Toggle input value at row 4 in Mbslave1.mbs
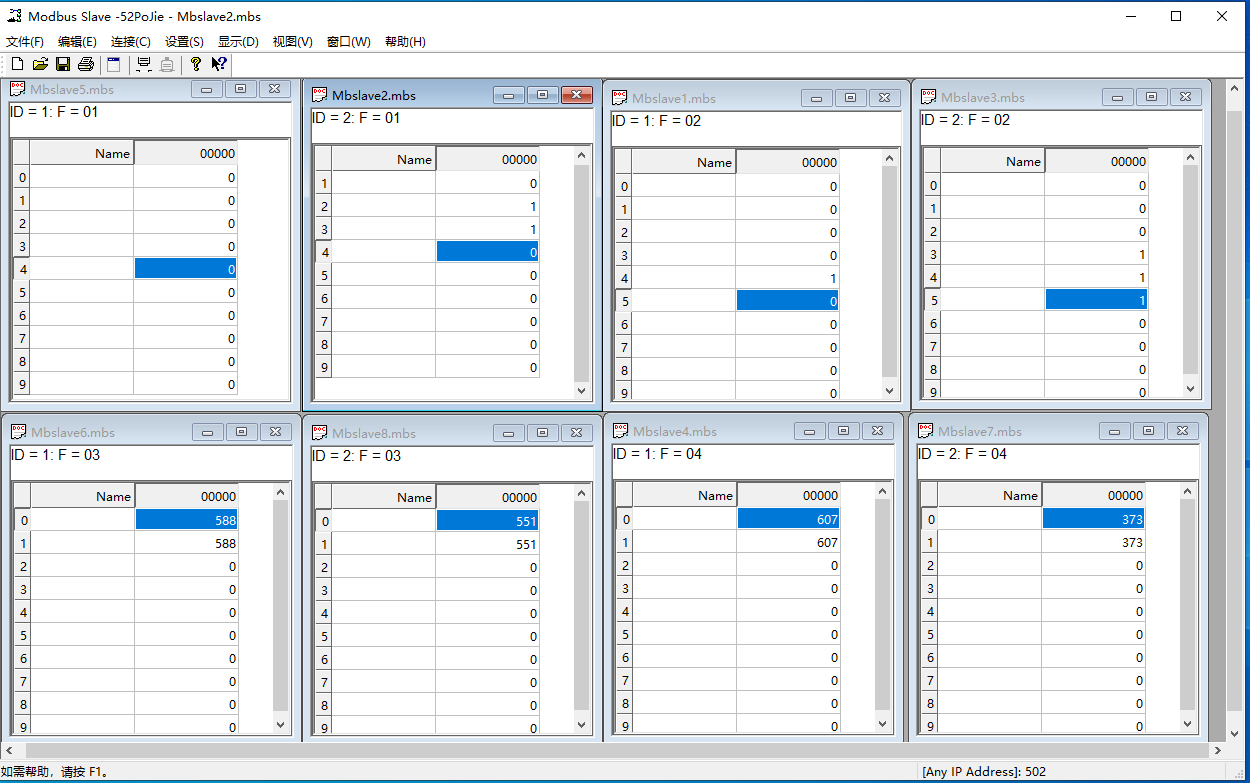Viewport: 1250px width, 783px height. (786, 279)
